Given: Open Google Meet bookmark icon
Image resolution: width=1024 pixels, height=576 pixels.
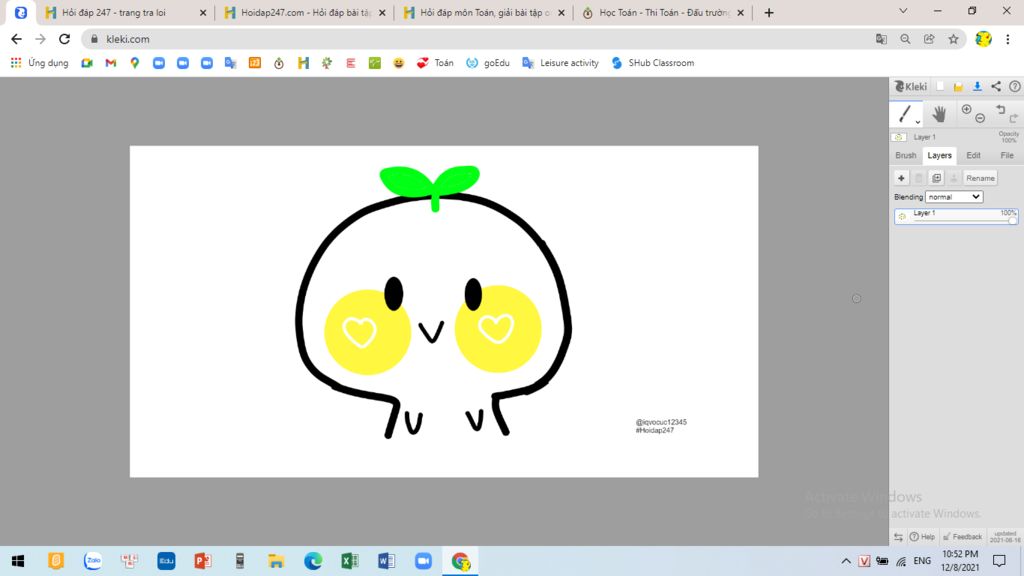Looking at the screenshot, I should pyautogui.click(x=87, y=63).
